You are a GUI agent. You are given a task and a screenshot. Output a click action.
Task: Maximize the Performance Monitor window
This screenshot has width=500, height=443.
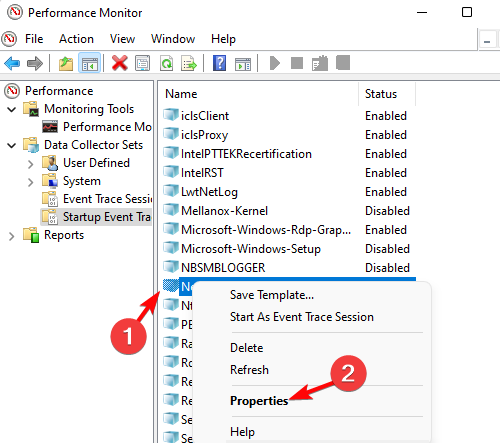pyautogui.click(x=467, y=12)
